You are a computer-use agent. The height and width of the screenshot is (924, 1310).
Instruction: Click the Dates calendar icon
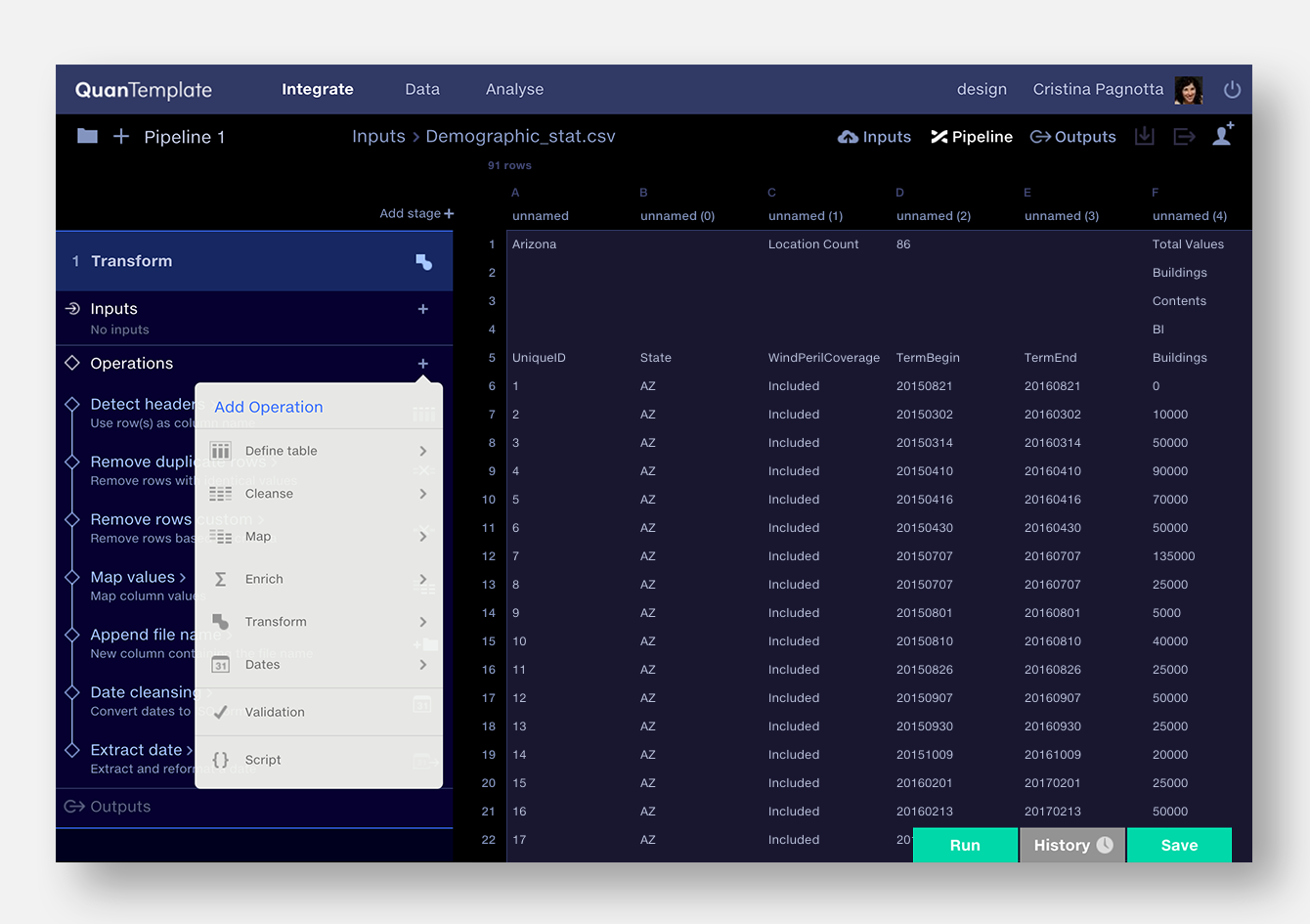tap(222, 664)
